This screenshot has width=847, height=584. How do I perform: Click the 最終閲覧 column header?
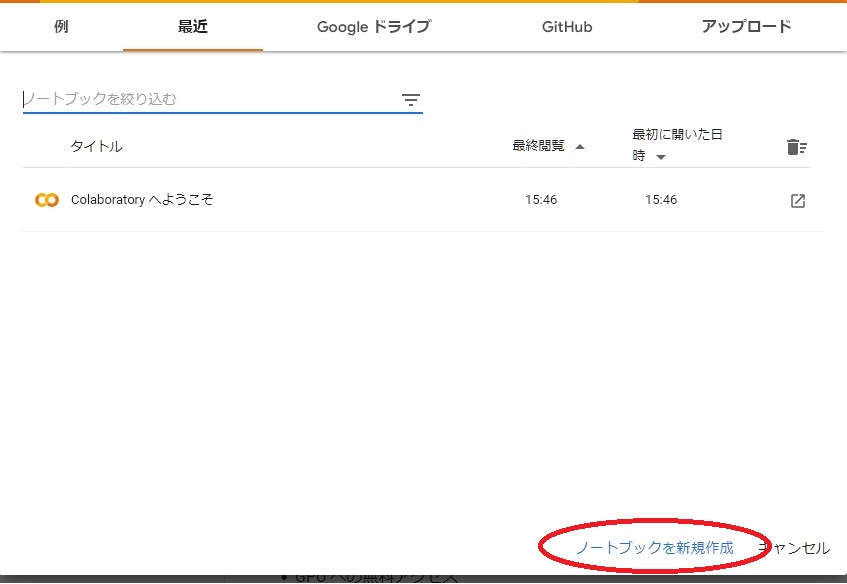pos(538,146)
